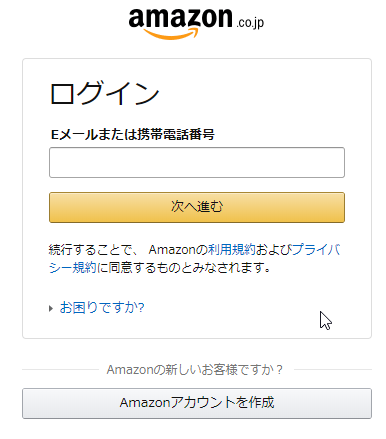This screenshot has height=439, width=386.
Task: Click the お困りですか? help link
Action: point(102,307)
